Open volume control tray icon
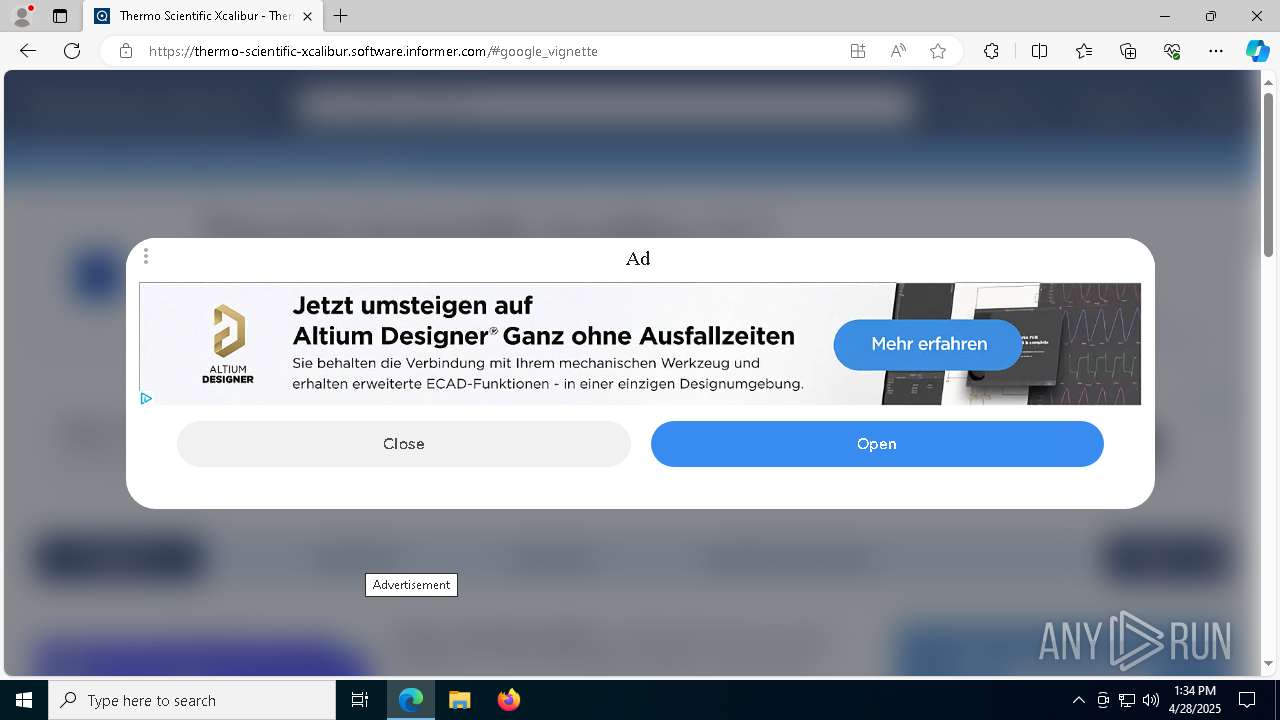Screen dimensions: 1280x720 pos(1151,700)
